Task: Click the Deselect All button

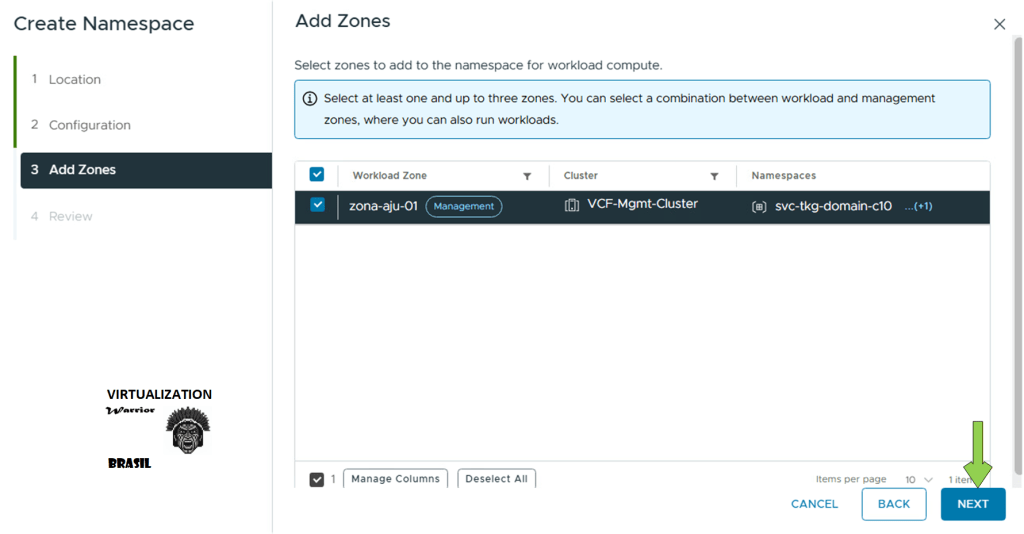Action: pos(496,479)
